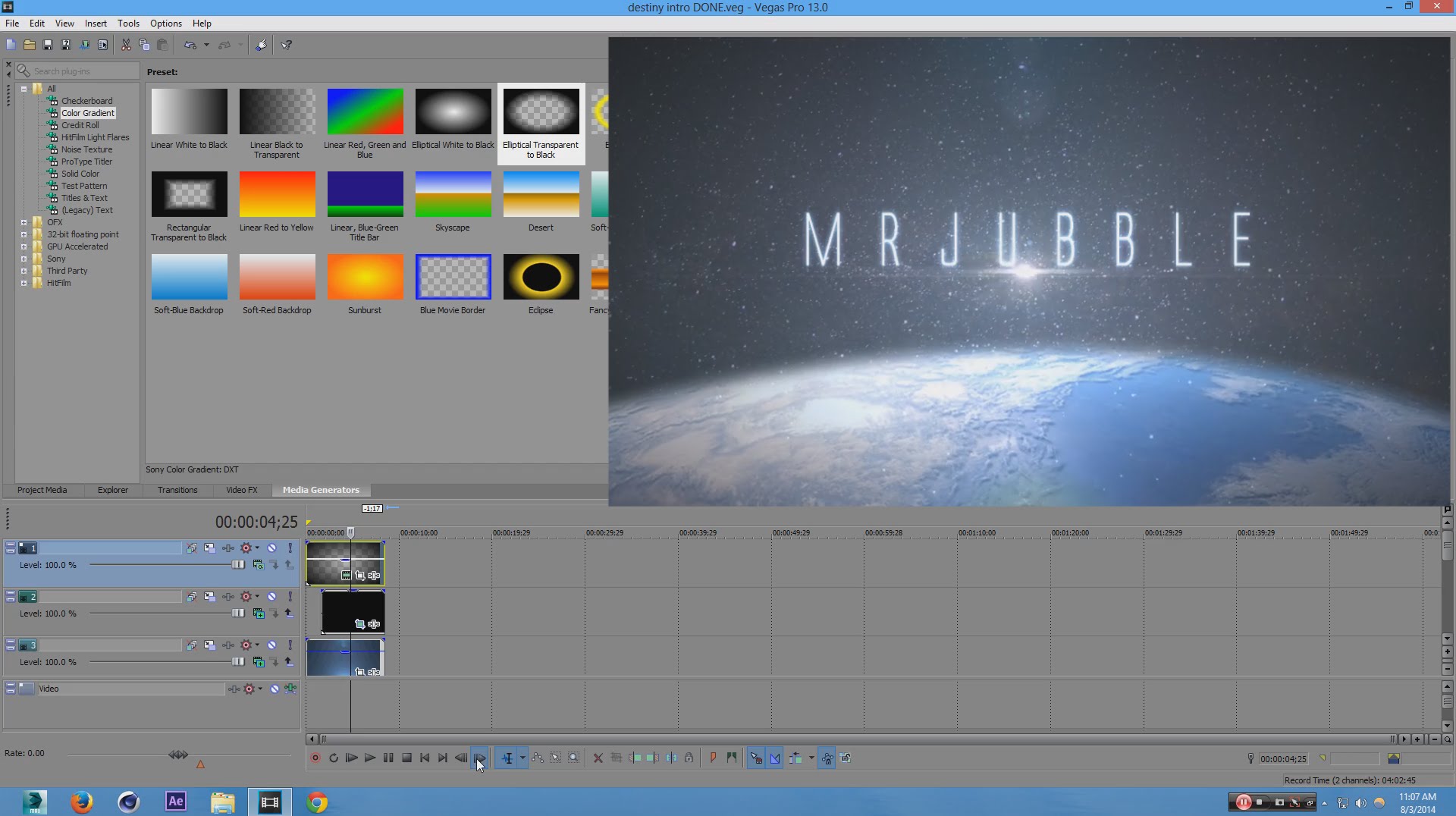This screenshot has width=1456, height=816.
Task: Click the Record button in transport bar
Action: (x=315, y=758)
